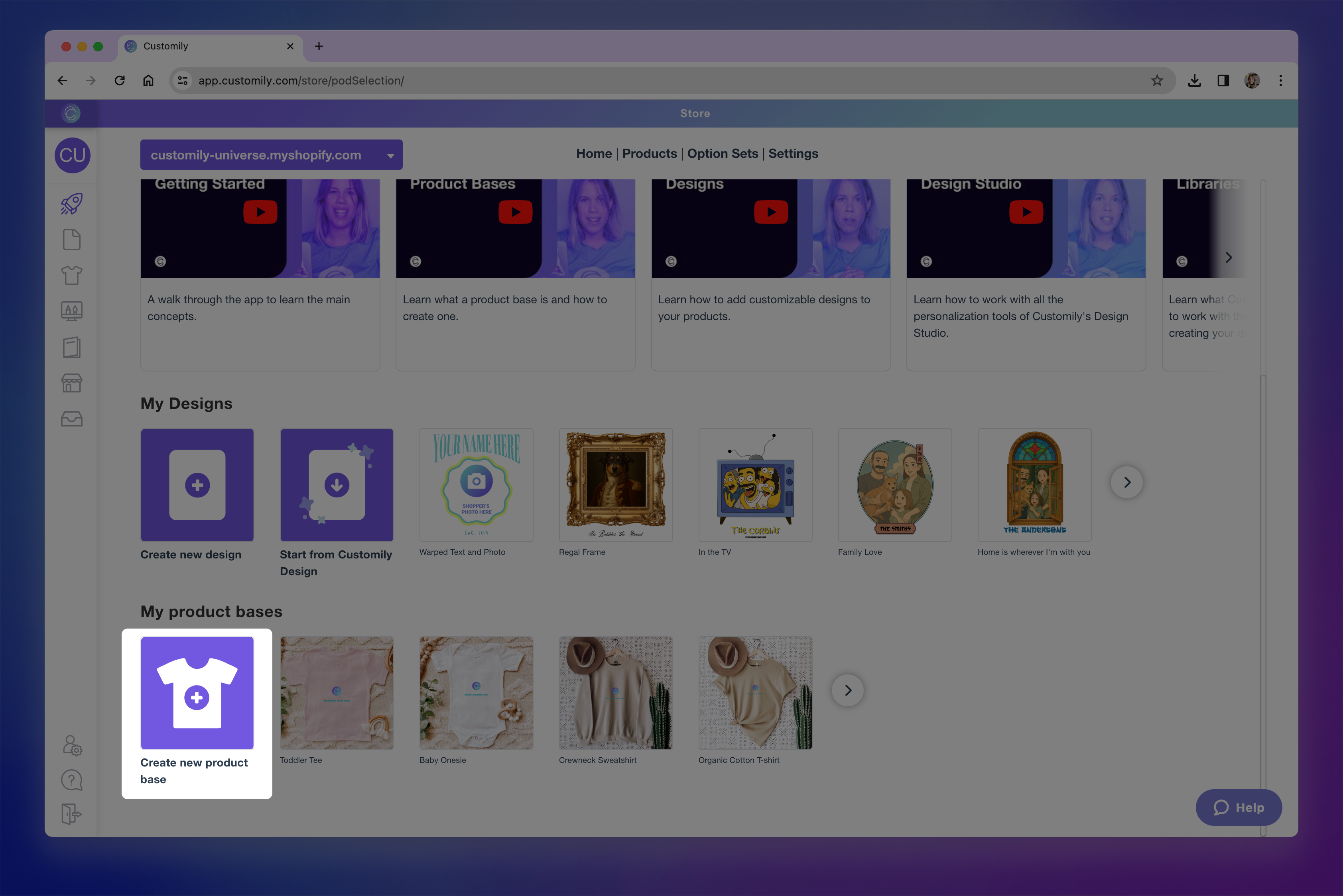The width and height of the screenshot is (1343, 896).
Task: Select the Toddler Tee product base thumbnail
Action: [337, 693]
